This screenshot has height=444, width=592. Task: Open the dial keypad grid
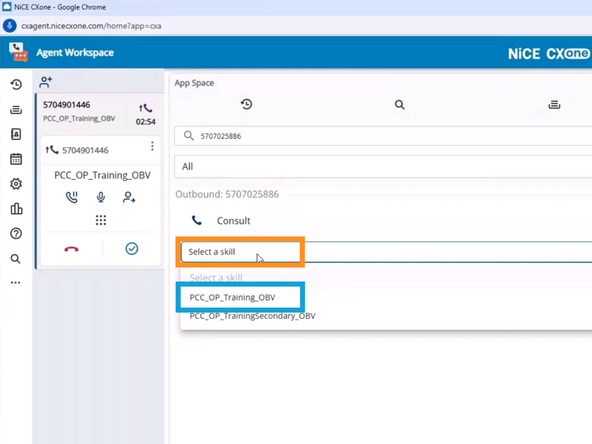(101, 220)
